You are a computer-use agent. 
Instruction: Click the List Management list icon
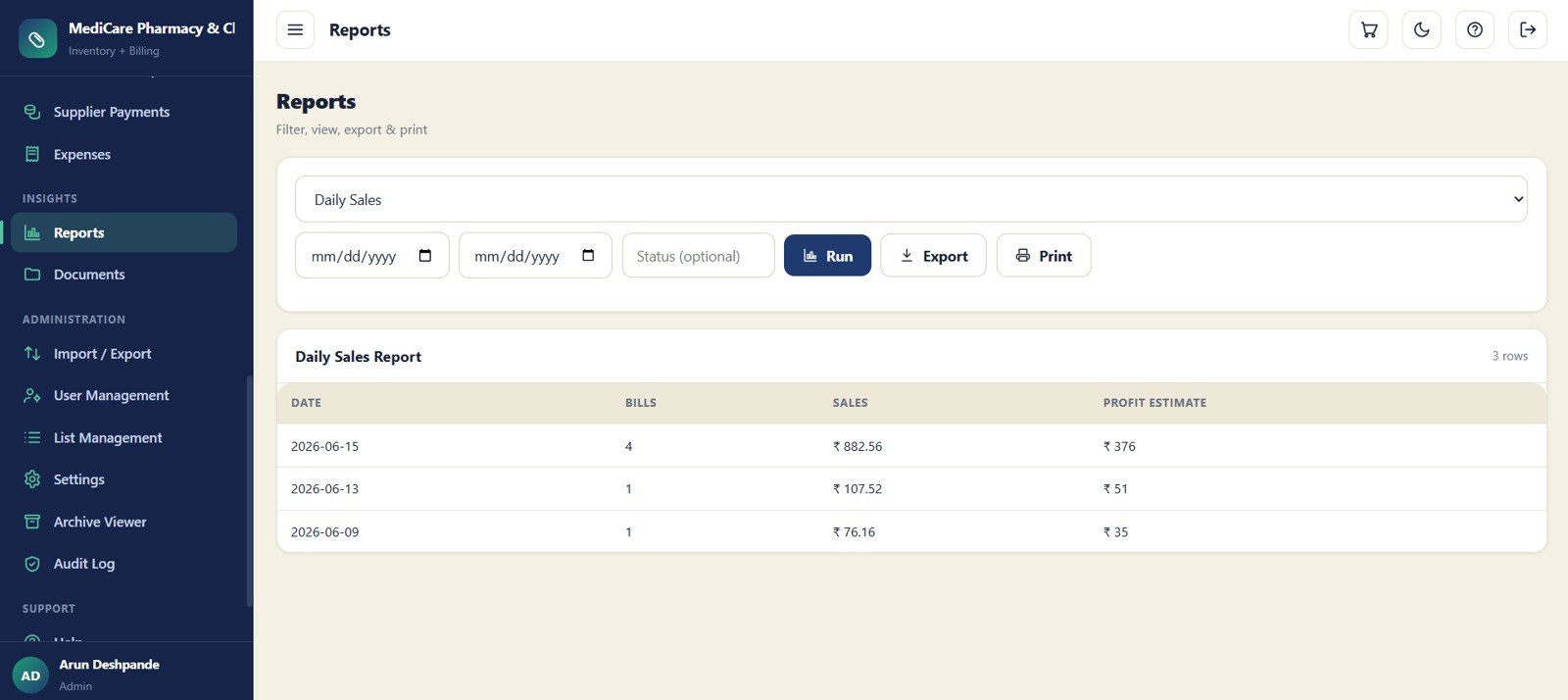[x=32, y=437]
